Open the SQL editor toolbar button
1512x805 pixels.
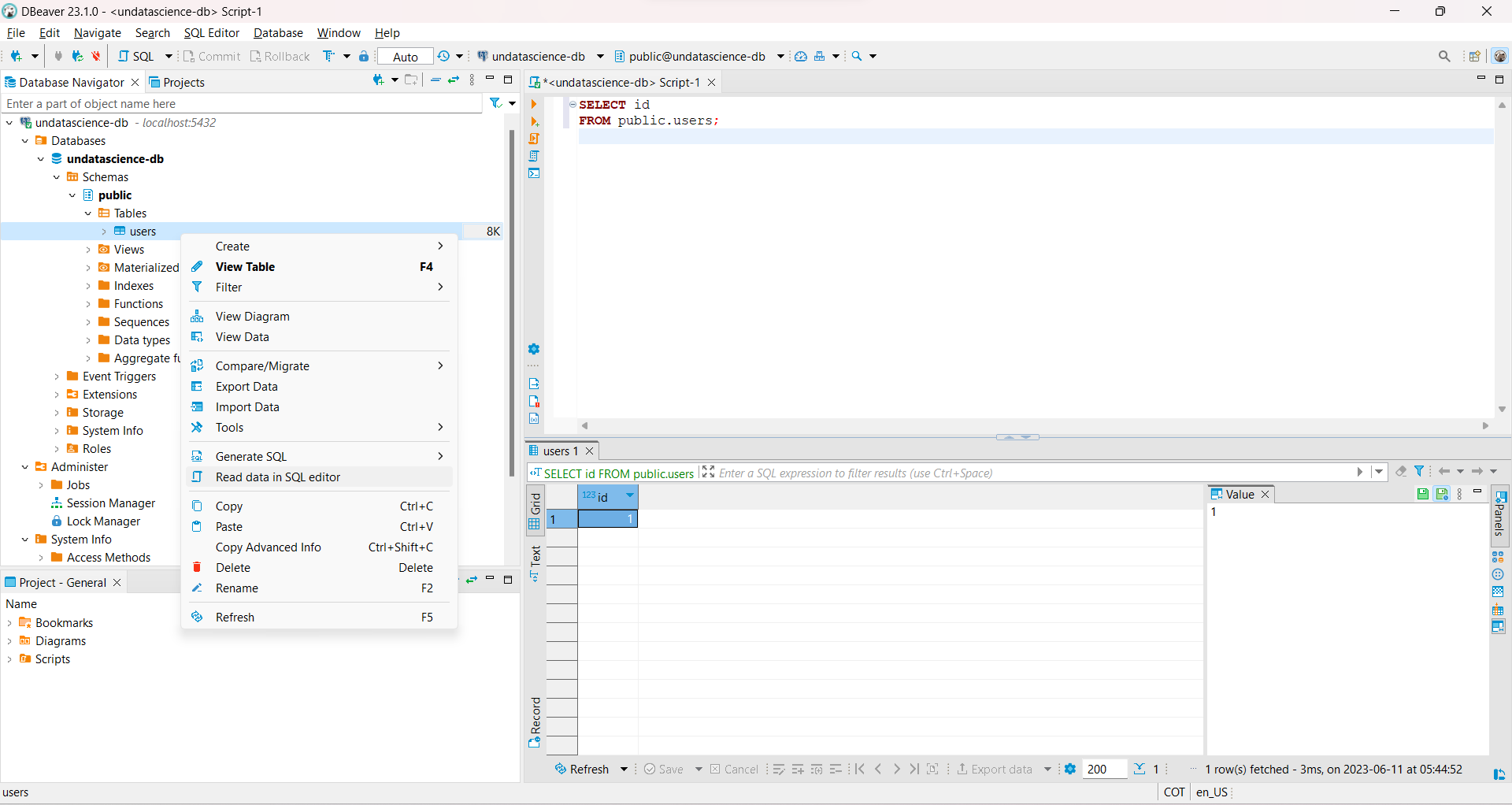pyautogui.click(x=136, y=57)
